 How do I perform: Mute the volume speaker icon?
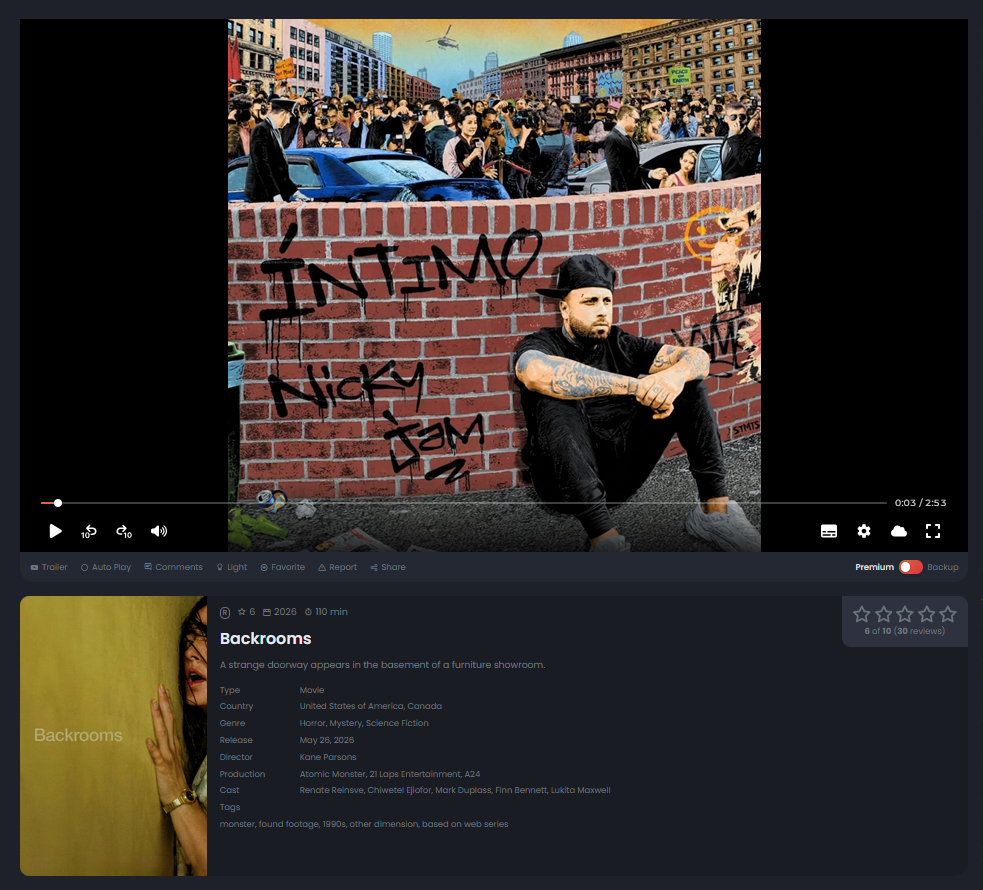159,531
